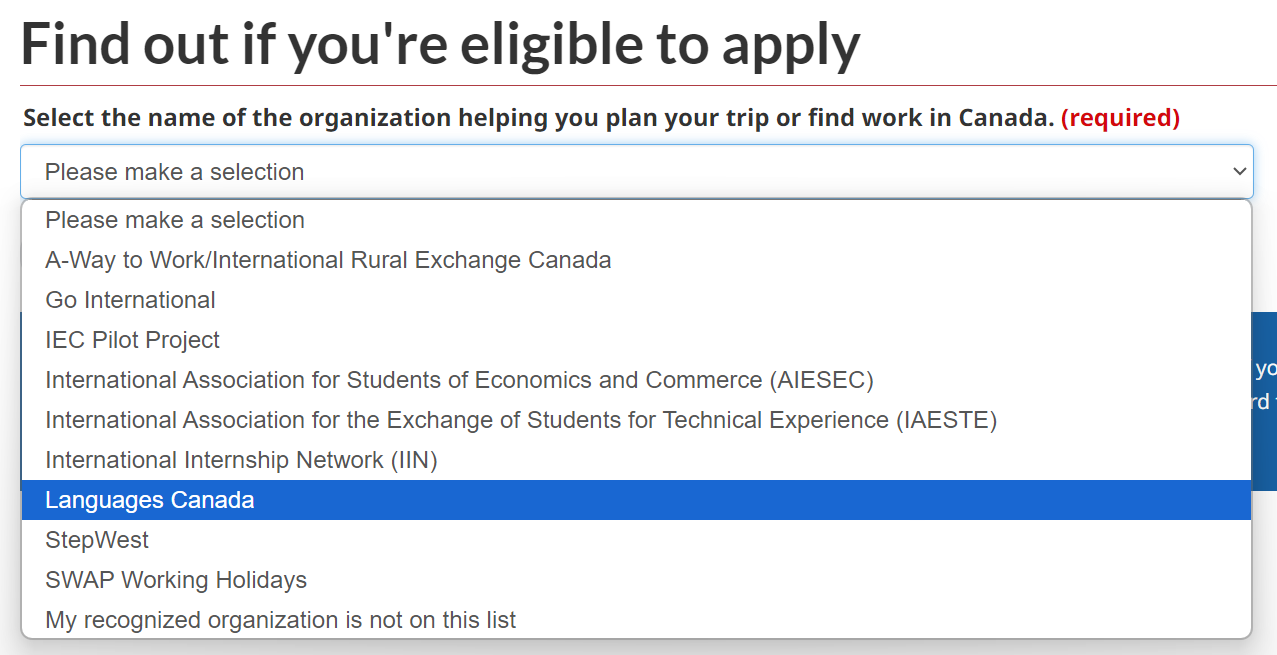The height and width of the screenshot is (655, 1277).
Task: Click the Find out if you're eligible heading
Action: point(440,44)
